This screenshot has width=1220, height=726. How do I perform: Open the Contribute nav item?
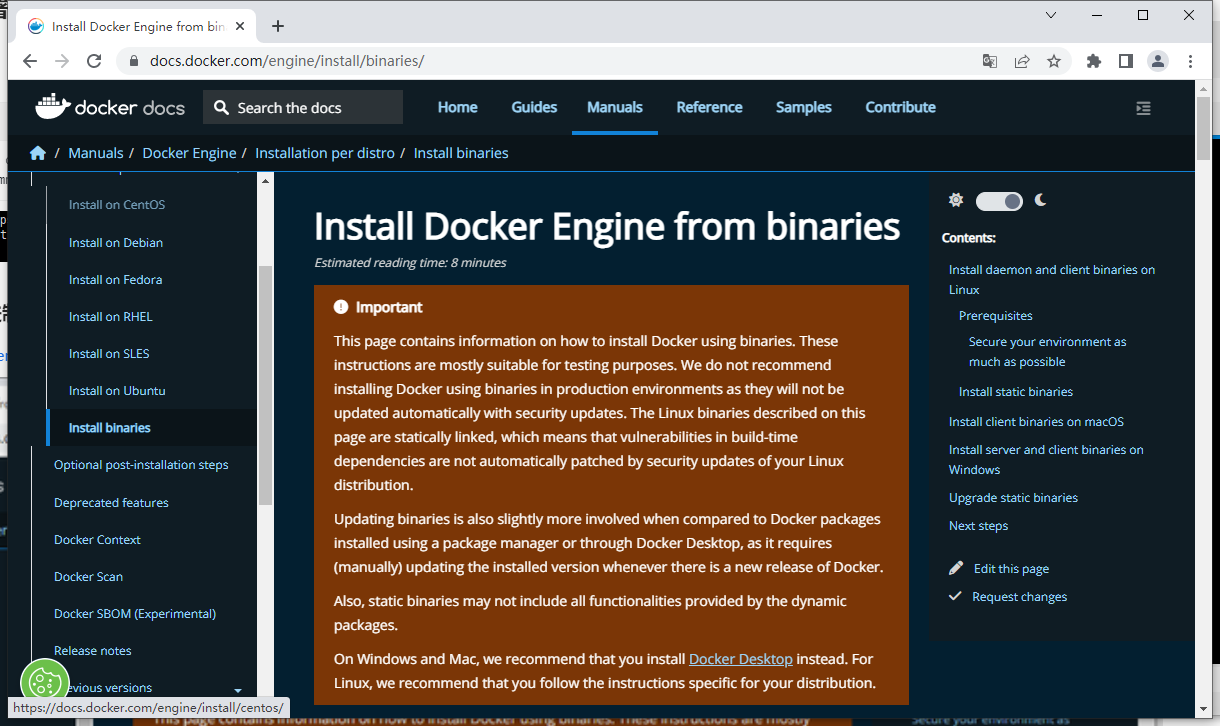click(900, 107)
